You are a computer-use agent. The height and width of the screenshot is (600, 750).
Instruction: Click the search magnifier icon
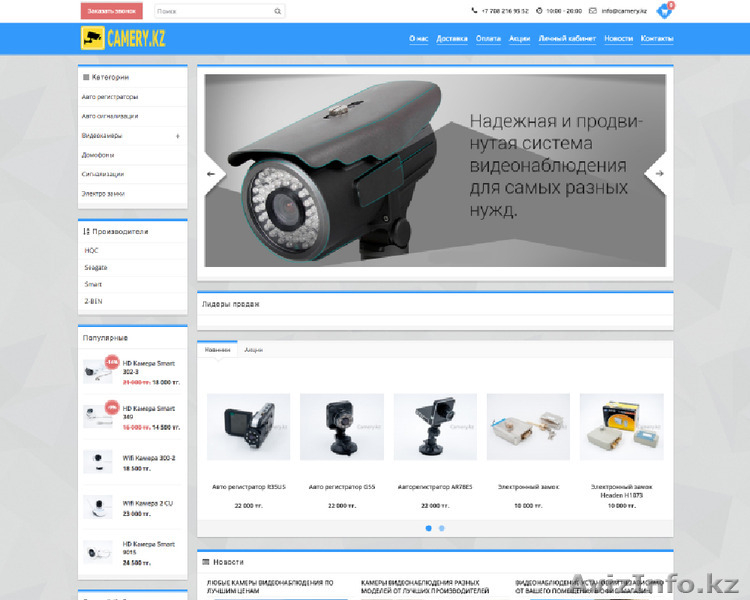tap(277, 11)
